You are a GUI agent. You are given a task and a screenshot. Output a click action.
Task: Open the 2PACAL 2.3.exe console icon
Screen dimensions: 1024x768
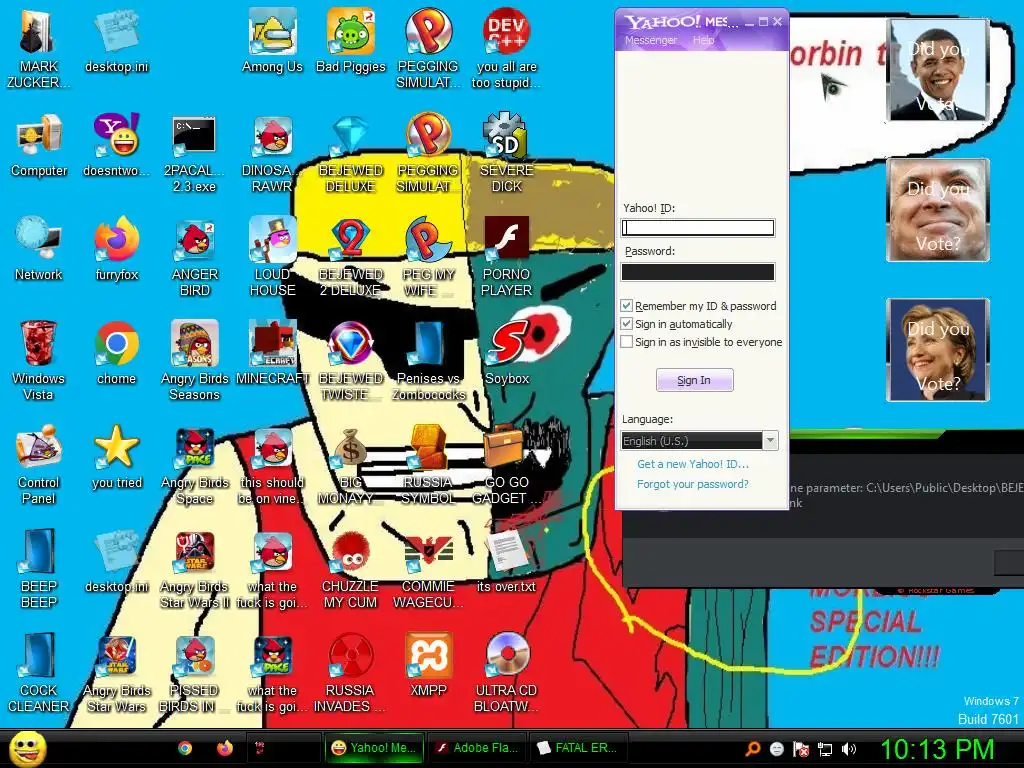(195, 153)
